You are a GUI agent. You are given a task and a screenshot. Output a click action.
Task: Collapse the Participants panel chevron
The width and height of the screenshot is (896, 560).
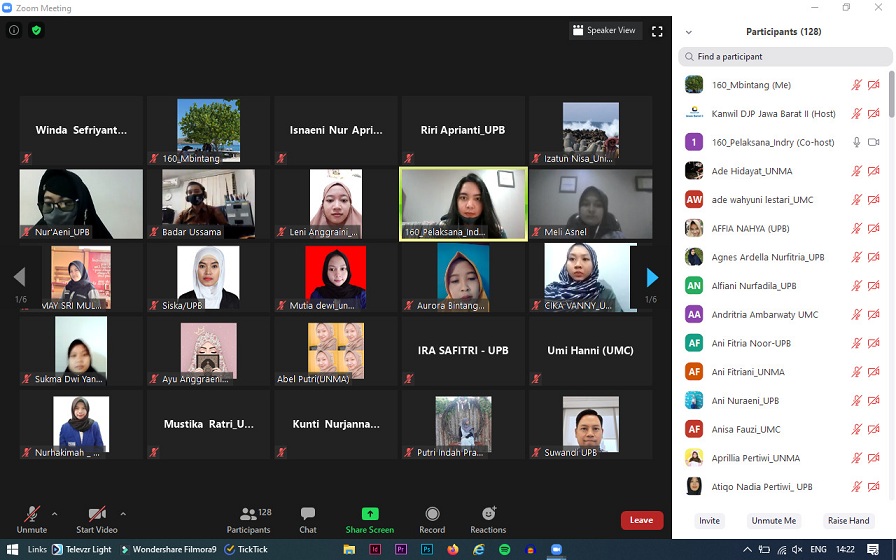click(x=688, y=32)
